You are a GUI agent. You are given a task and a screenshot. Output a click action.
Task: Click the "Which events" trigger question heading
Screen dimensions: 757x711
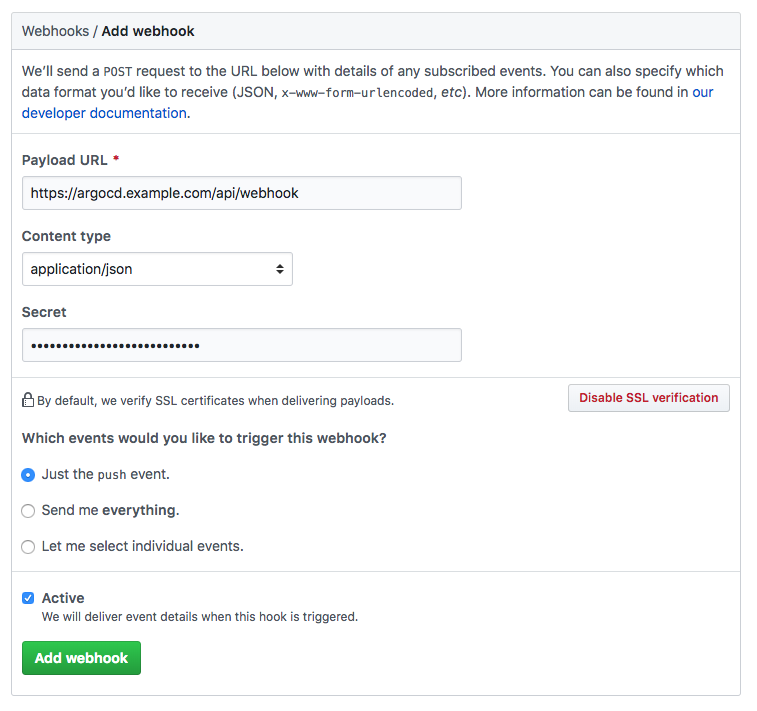coord(204,438)
